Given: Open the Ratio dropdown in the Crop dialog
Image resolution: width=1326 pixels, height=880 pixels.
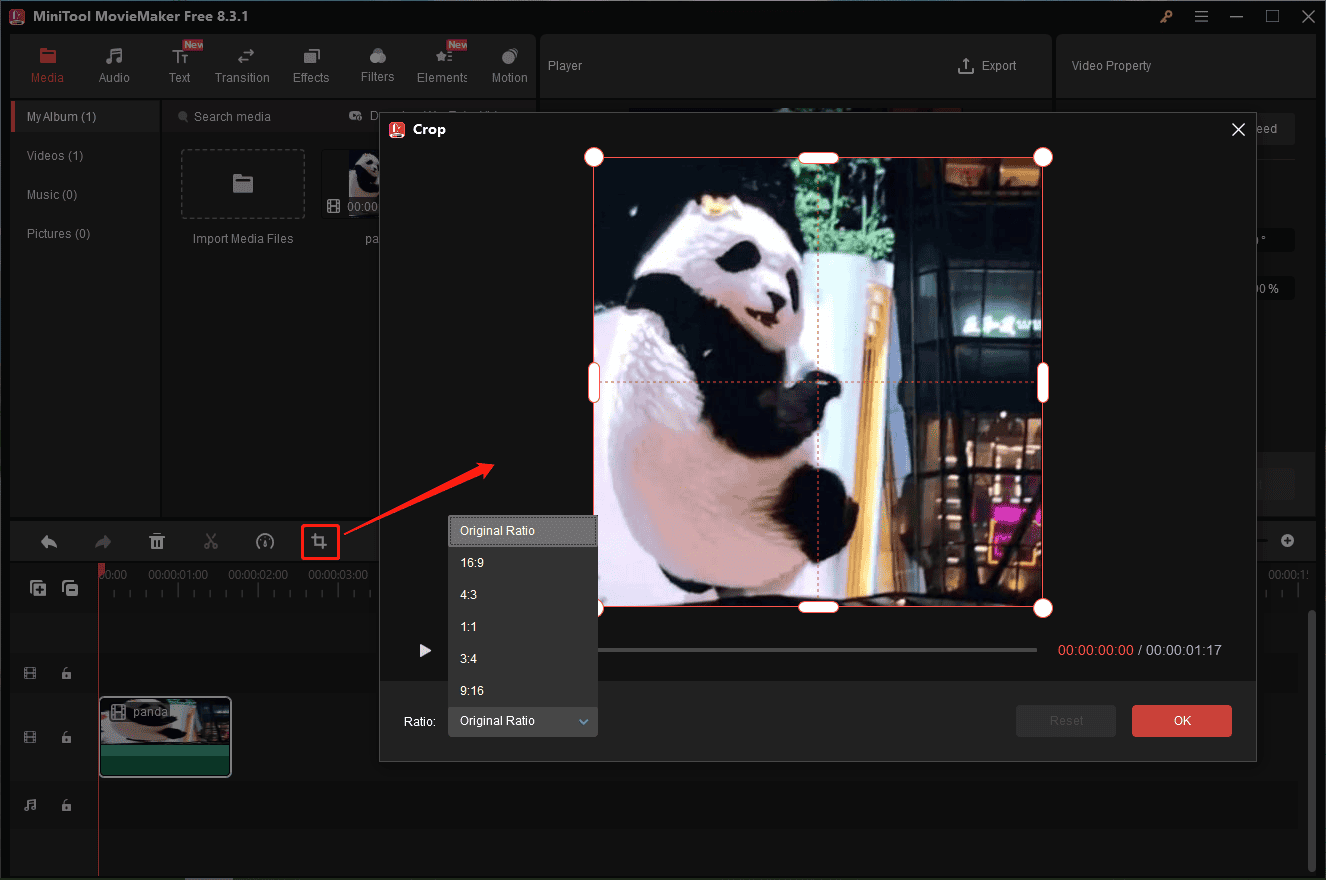Looking at the screenshot, I should coord(522,720).
